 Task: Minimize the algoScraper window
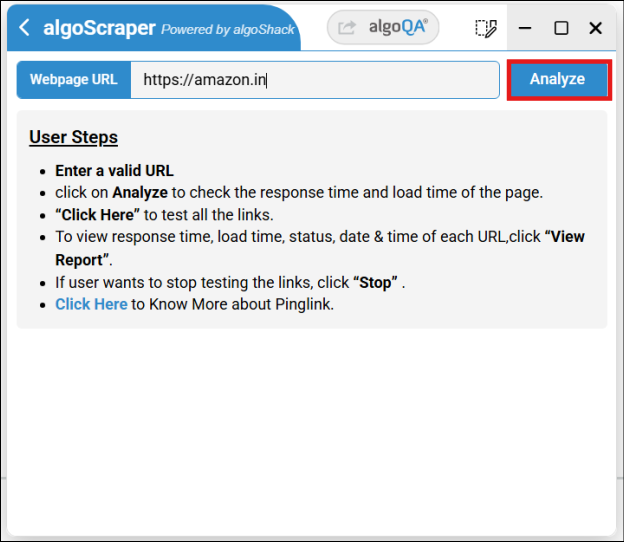pyautogui.click(x=525, y=28)
